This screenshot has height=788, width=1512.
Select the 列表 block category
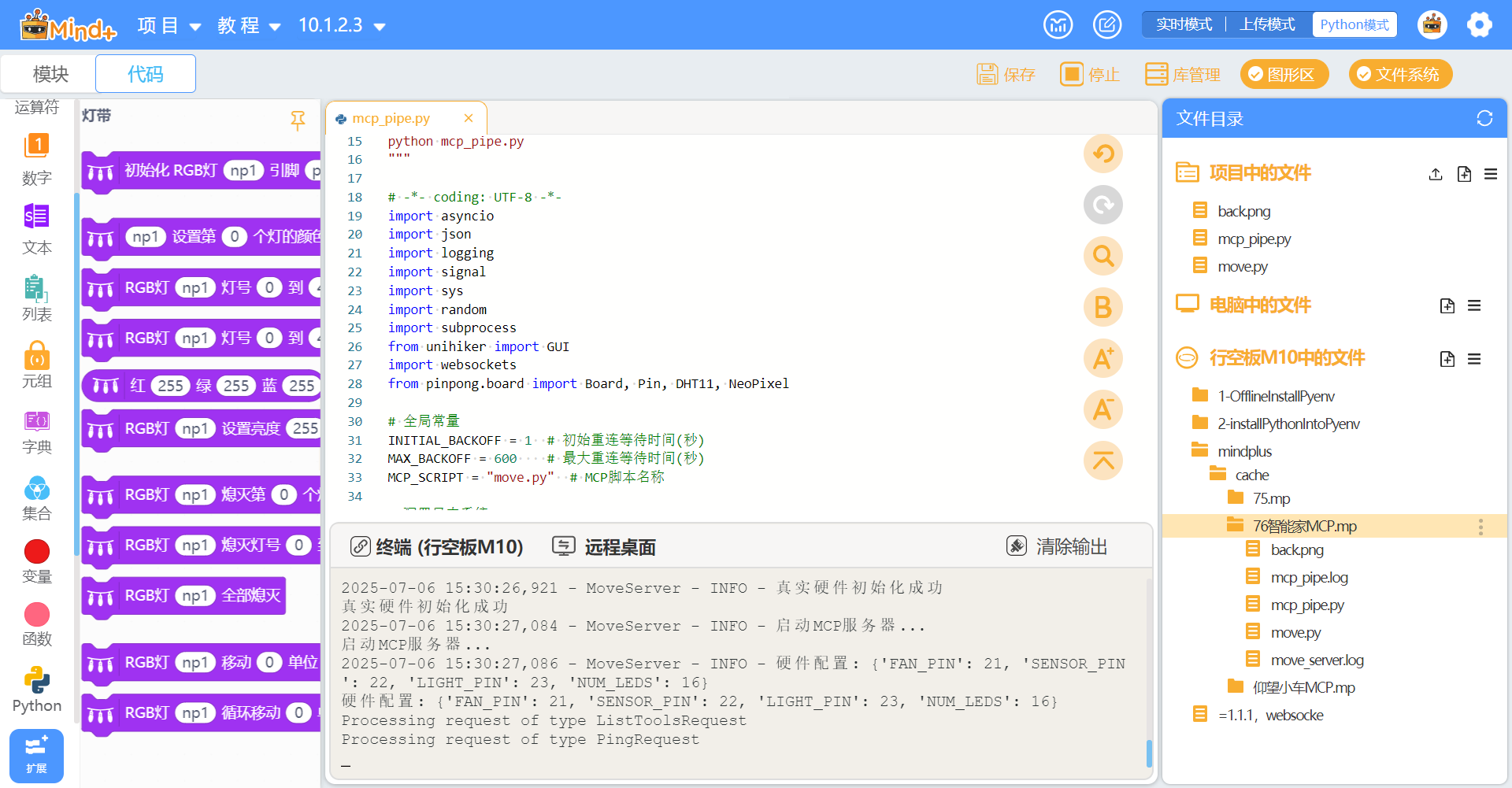[37, 298]
